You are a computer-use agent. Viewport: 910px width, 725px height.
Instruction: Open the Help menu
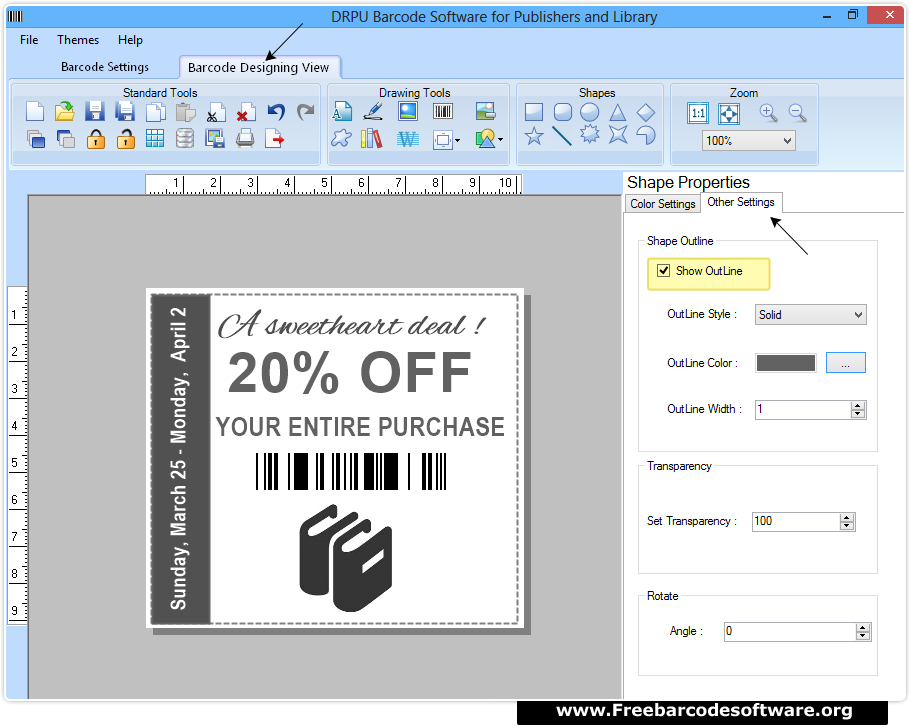[130, 39]
